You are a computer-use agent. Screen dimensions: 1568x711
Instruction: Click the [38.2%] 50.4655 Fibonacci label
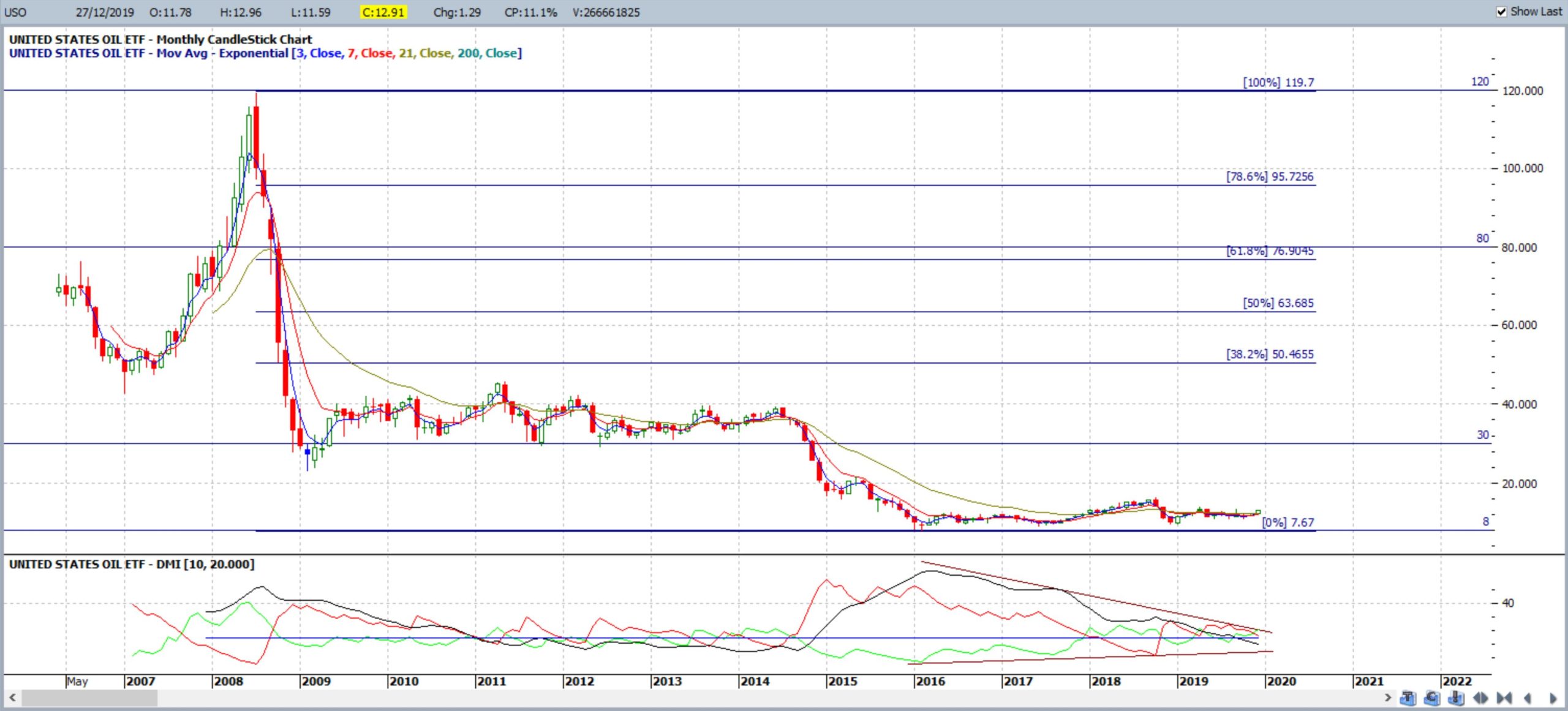pos(1270,354)
